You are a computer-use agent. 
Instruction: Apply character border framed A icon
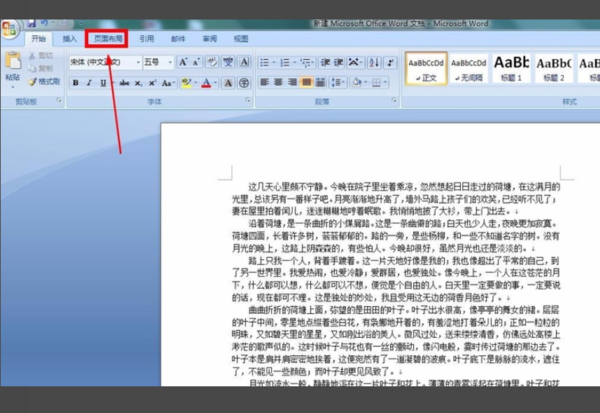[x=244, y=62]
